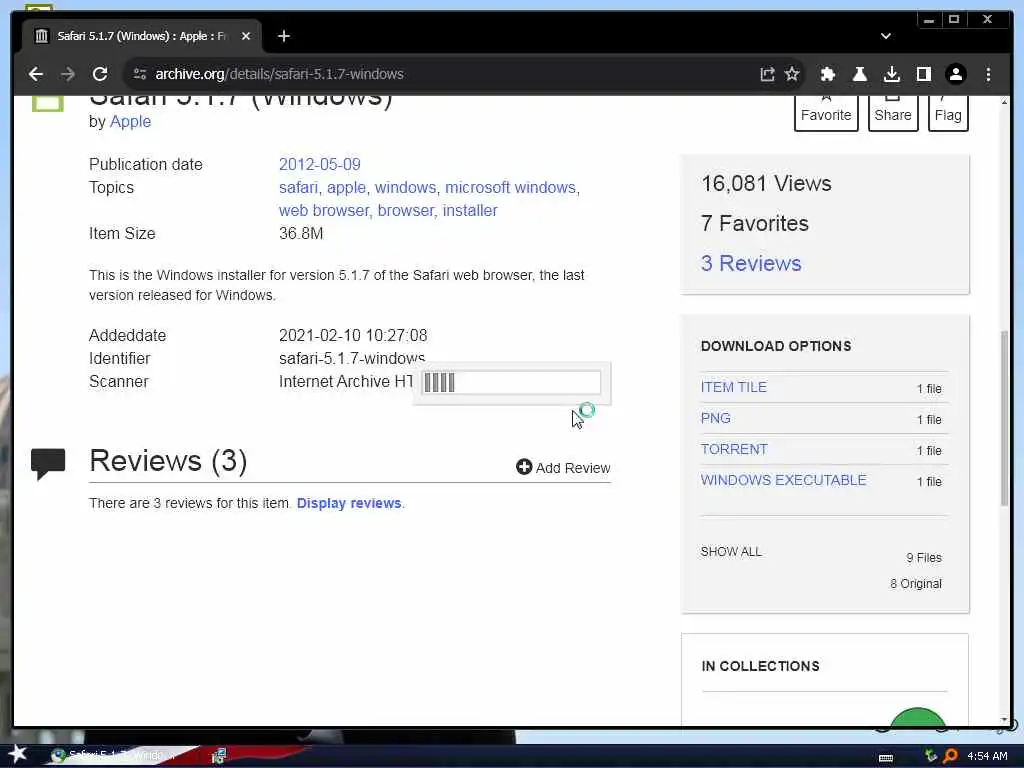Open Chrome three-dot menu
Image resolution: width=1024 pixels, height=768 pixels.
pyautogui.click(x=988, y=74)
